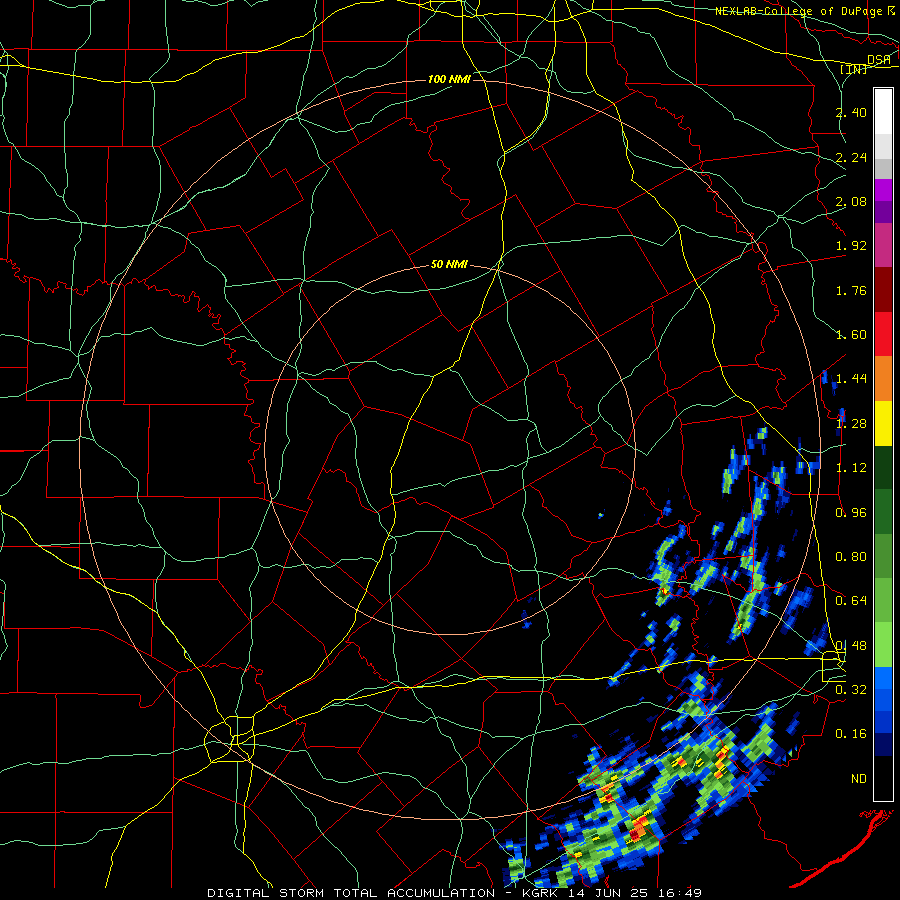This screenshot has width=900, height=900.
Task: Click the [IN] units label
Action: coord(854,69)
